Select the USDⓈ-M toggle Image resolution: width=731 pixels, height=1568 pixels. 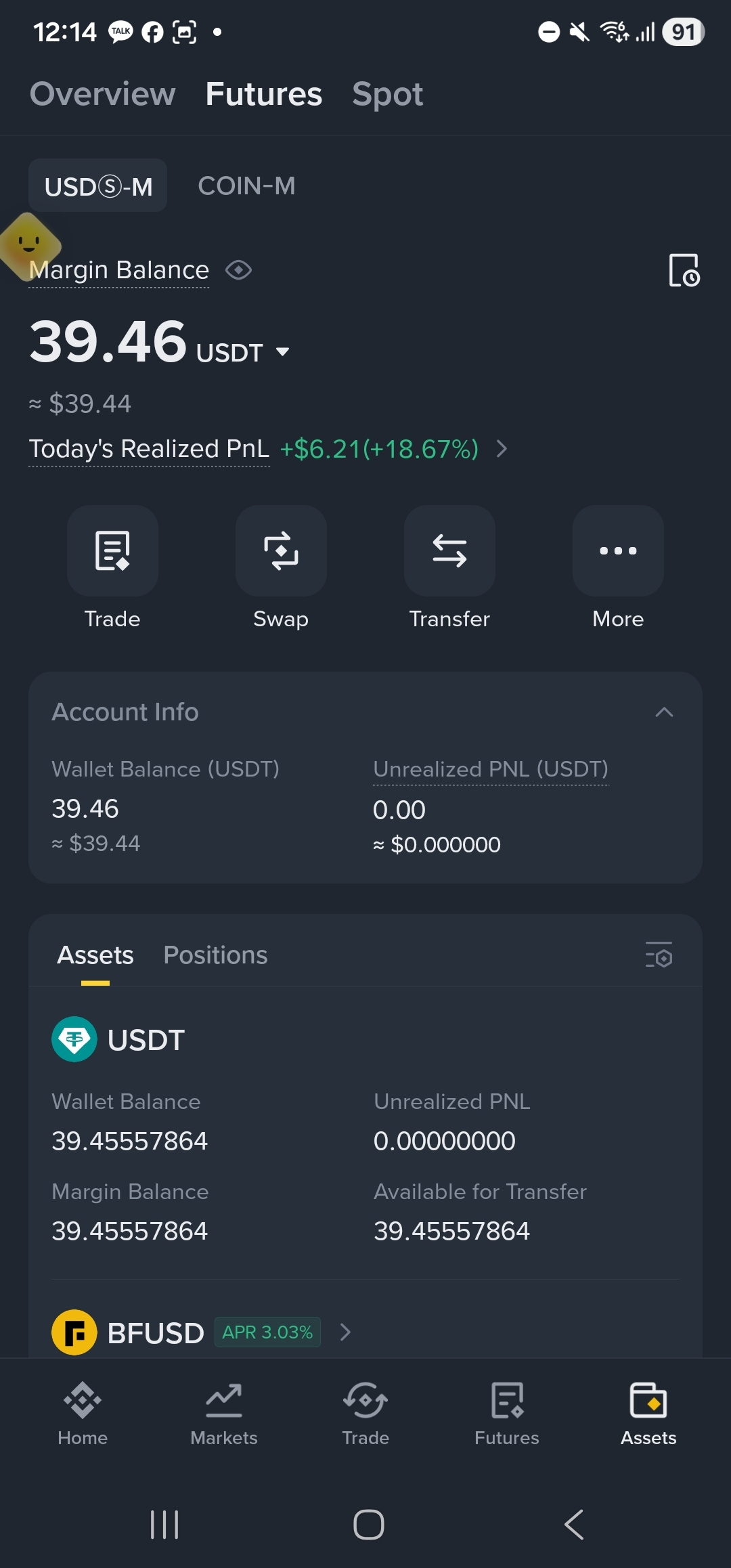click(x=98, y=186)
